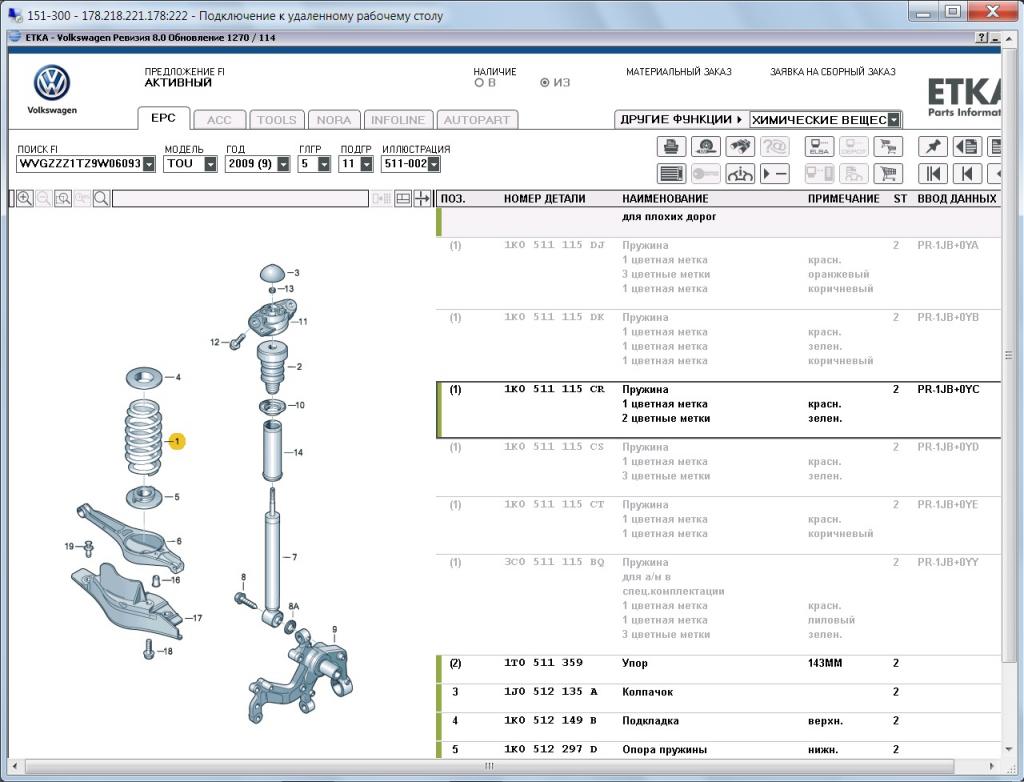Image resolution: width=1024 pixels, height=782 pixels.
Task: Go to previous record icon
Action: point(967,174)
